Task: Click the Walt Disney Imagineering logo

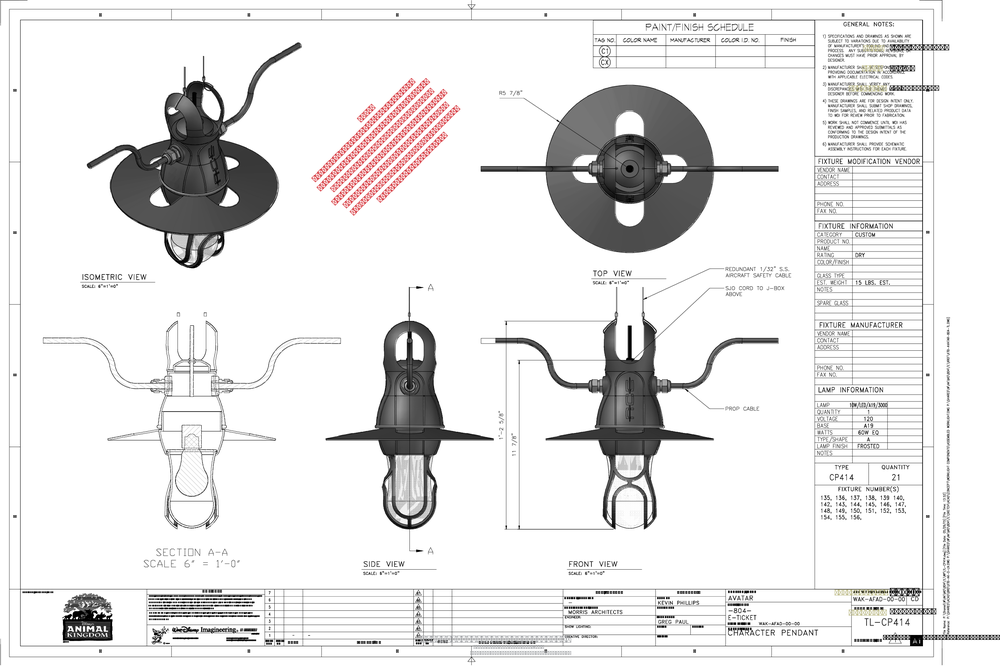Action: 205,631
